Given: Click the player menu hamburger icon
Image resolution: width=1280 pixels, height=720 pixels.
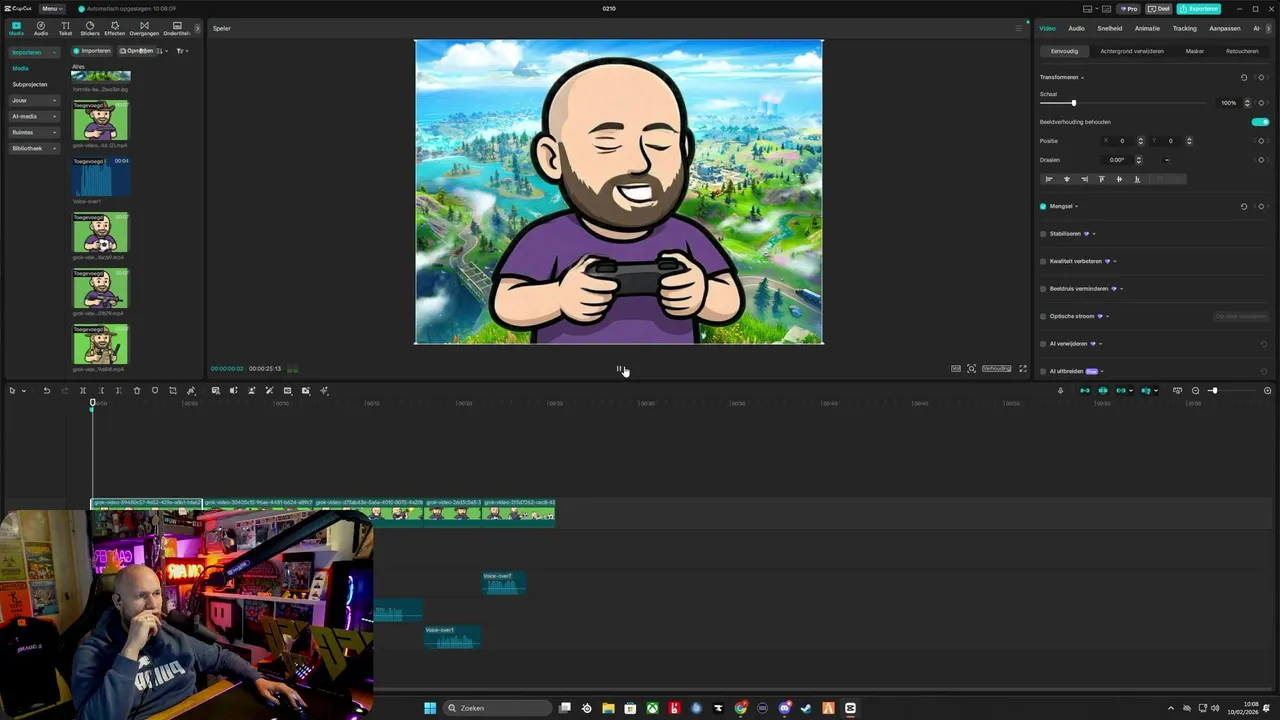Looking at the screenshot, I should pyautogui.click(x=1019, y=28).
